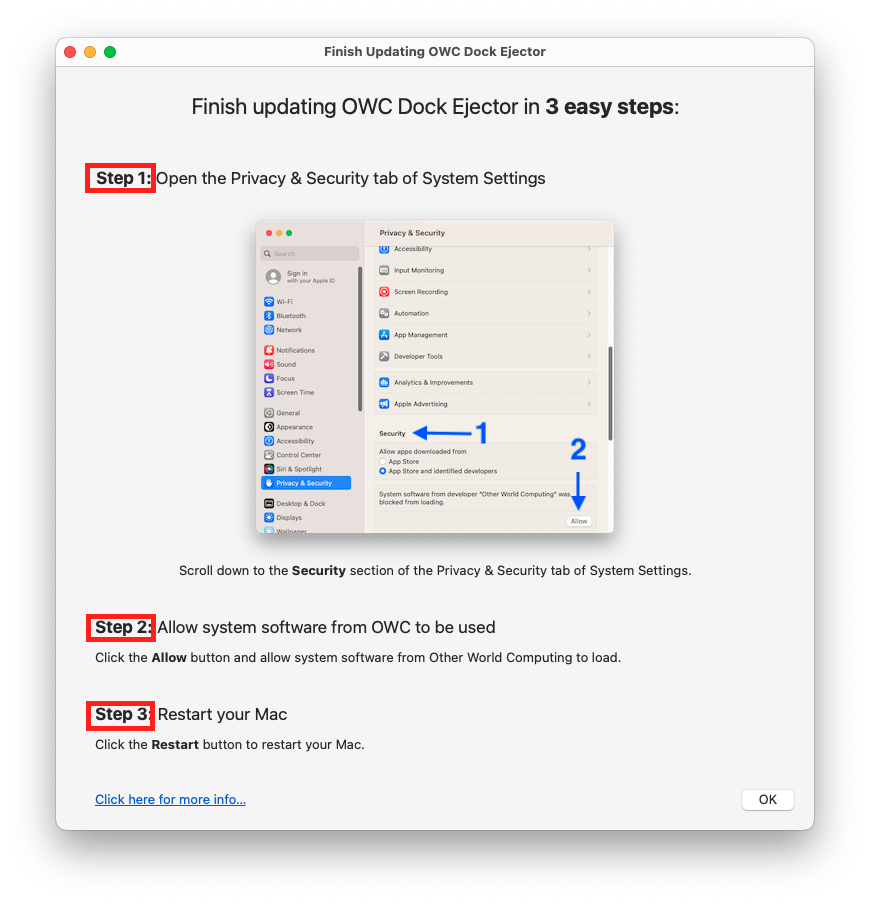Click the Bluetooth icon in the sidebar image
Screen dimensions: 870x904
click(269, 315)
